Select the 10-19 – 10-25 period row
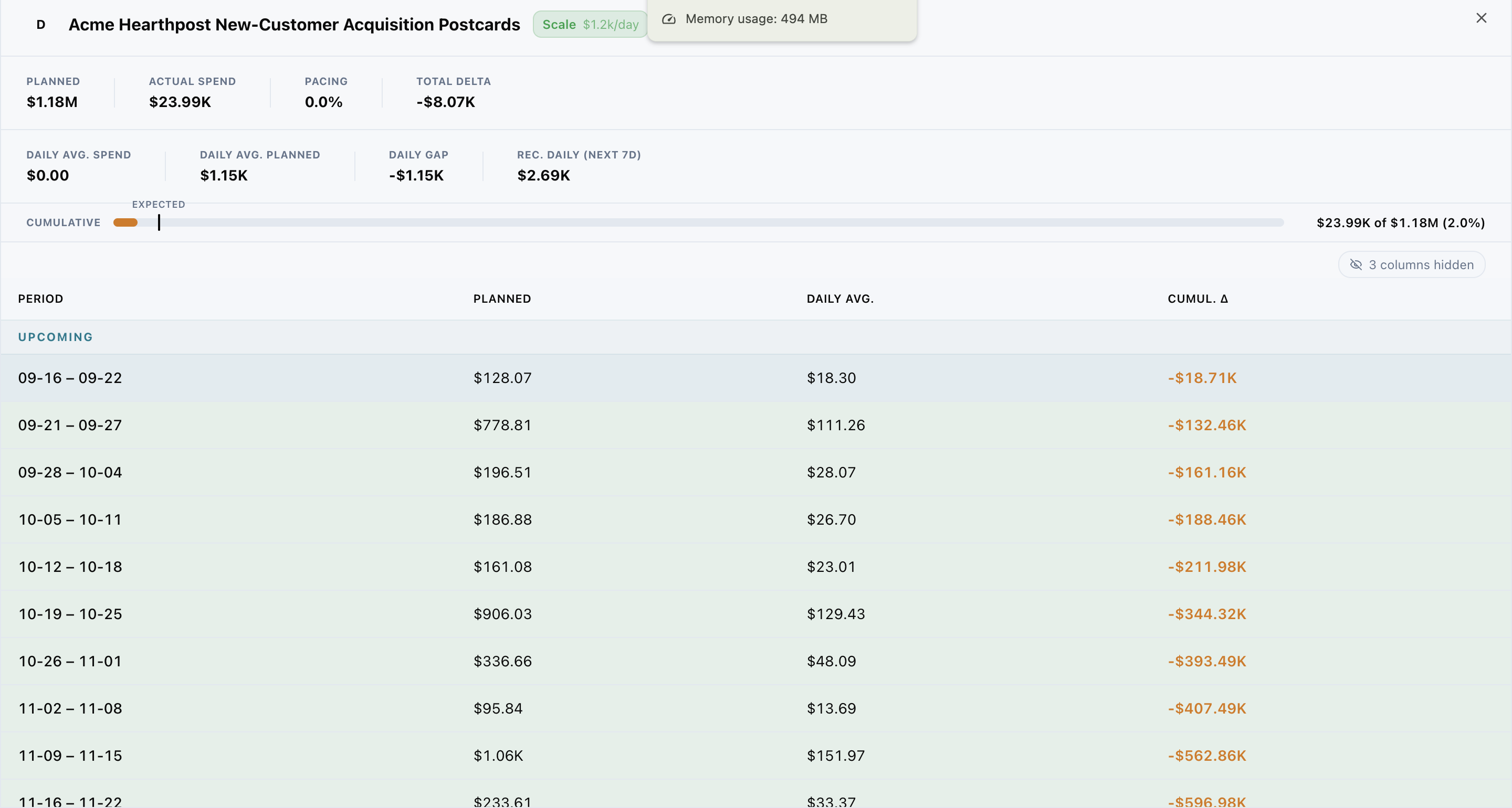 756,614
